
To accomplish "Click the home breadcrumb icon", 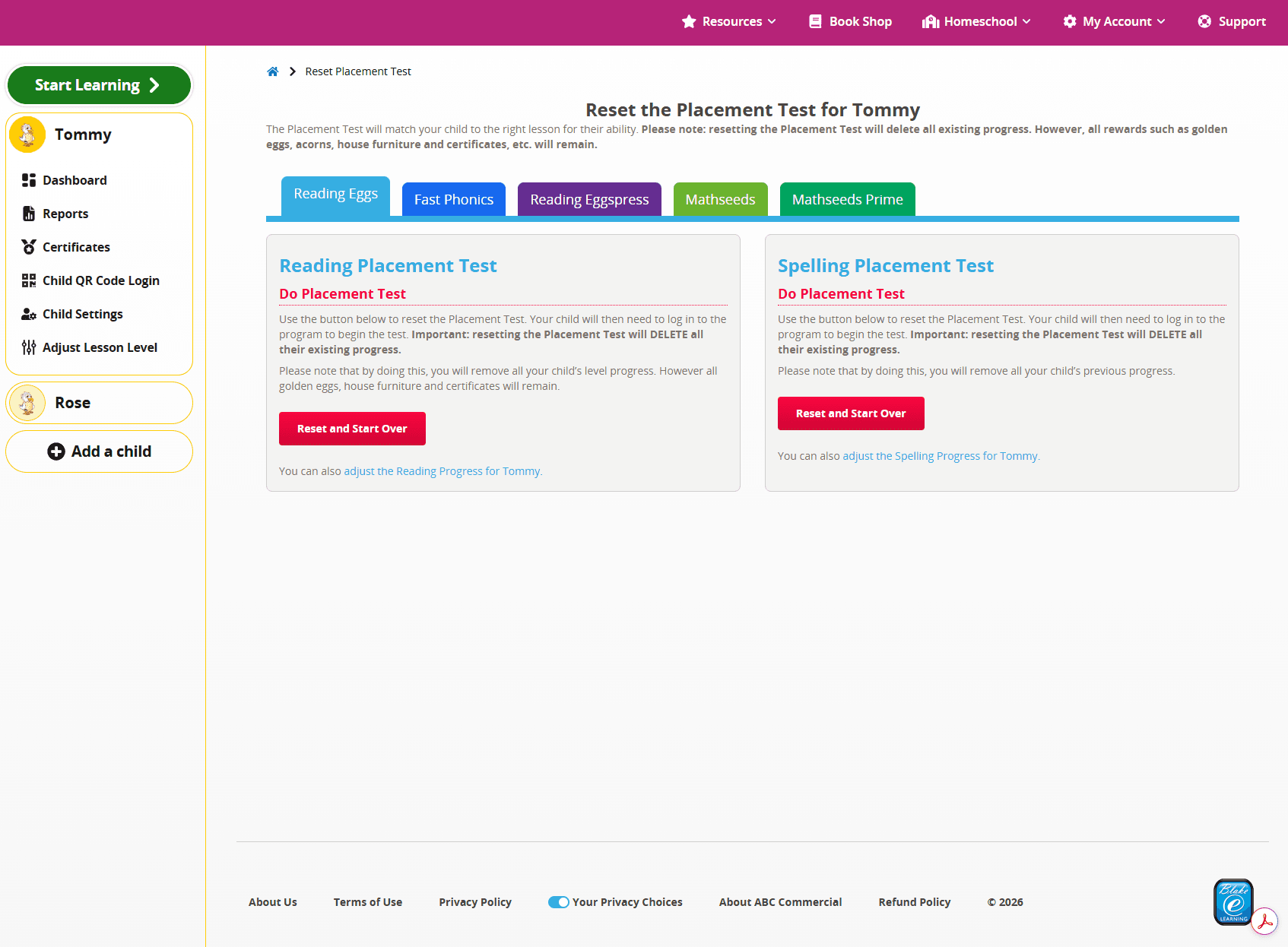I will 272,71.
